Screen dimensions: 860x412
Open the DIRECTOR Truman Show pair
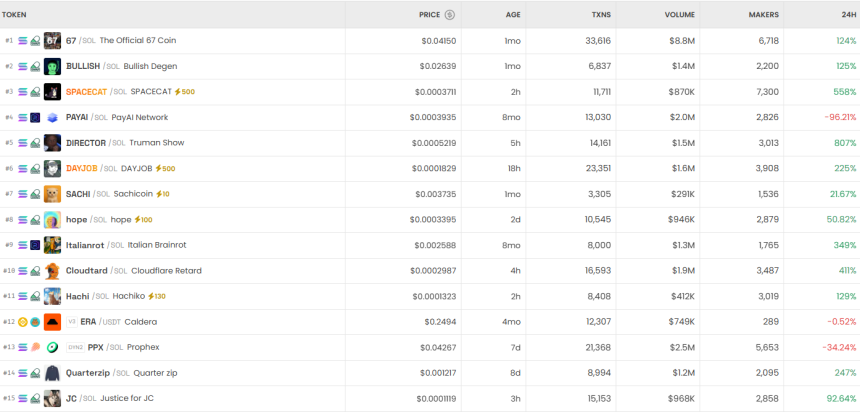pos(86,143)
